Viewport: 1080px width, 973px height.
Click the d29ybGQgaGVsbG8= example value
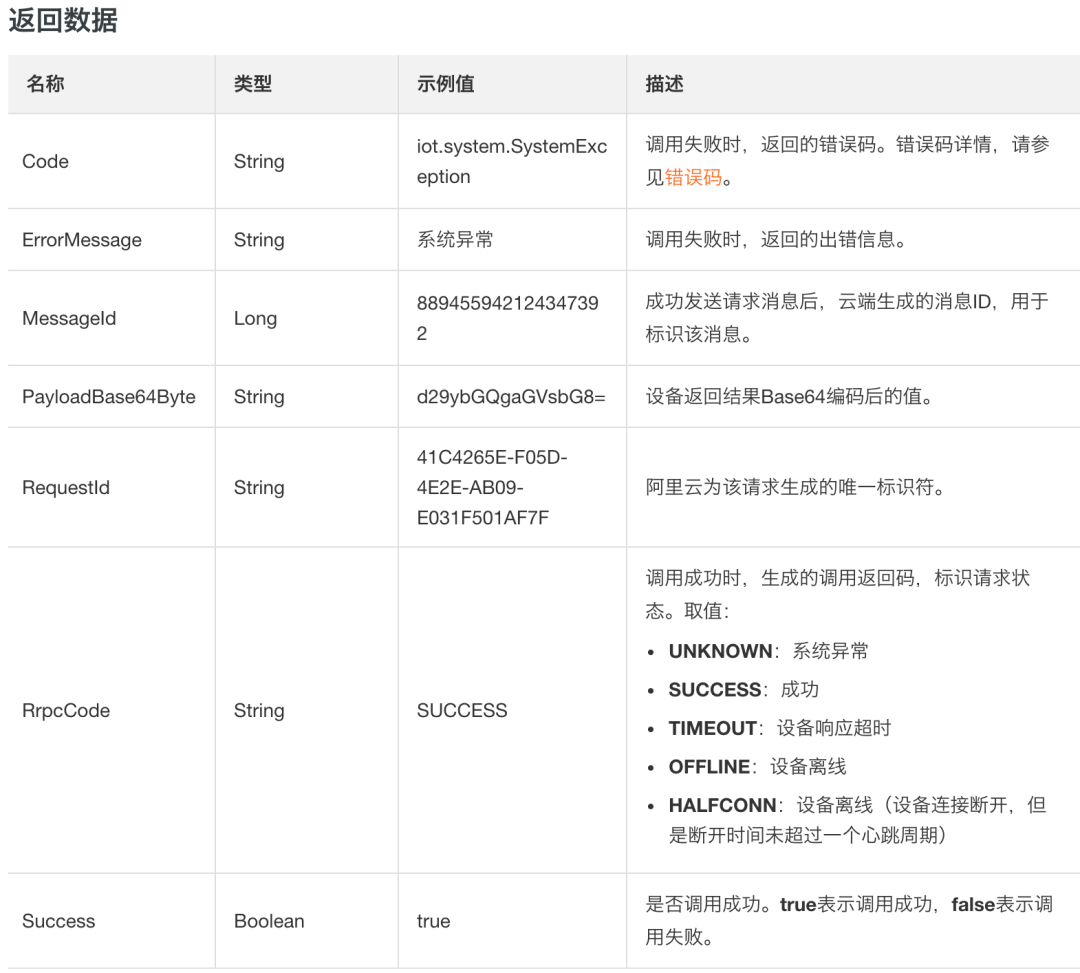[x=511, y=397]
